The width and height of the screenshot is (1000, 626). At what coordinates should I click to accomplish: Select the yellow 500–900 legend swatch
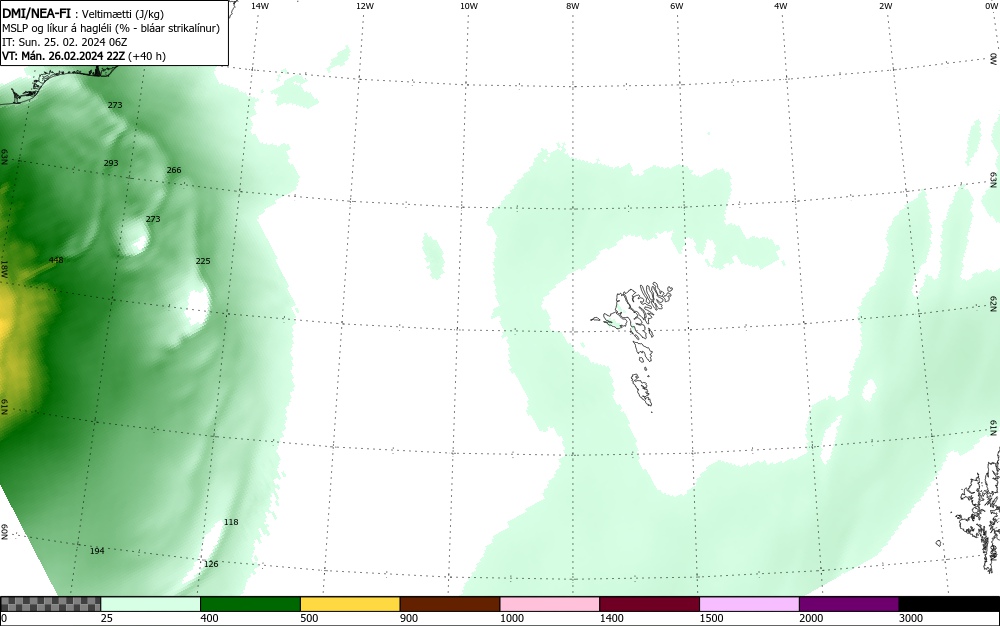tap(350, 604)
